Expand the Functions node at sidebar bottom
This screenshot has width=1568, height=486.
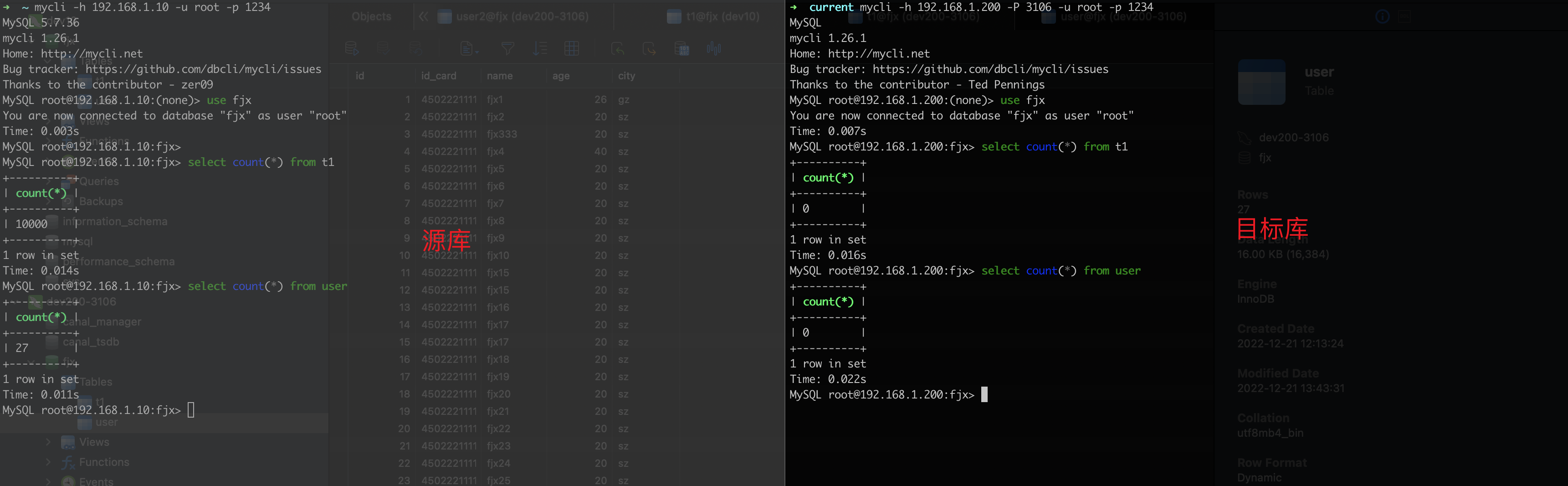pos(48,462)
